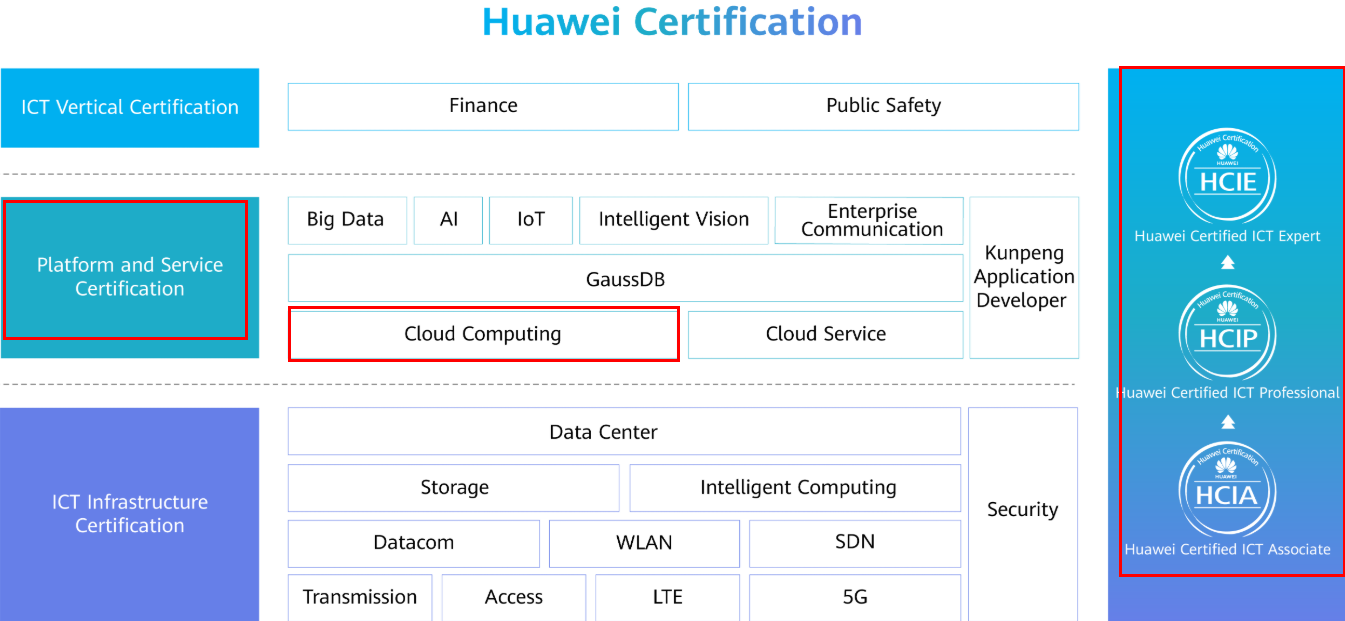The width and height of the screenshot is (1345, 621).
Task: Click the Platform and Service Certification panel
Action: 129,277
